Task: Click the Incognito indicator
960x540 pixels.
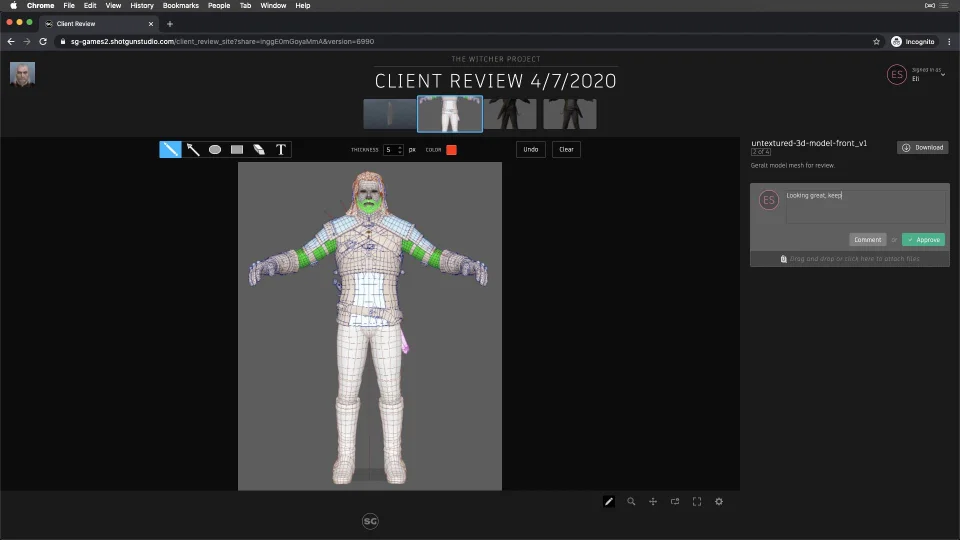Action: (x=913, y=42)
